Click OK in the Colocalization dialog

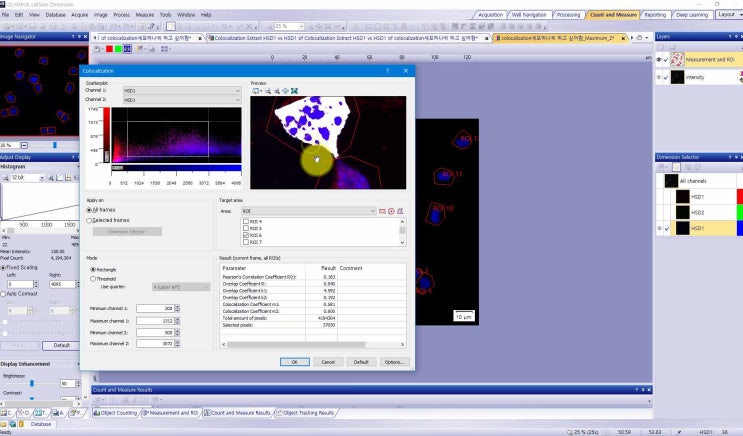(x=294, y=362)
